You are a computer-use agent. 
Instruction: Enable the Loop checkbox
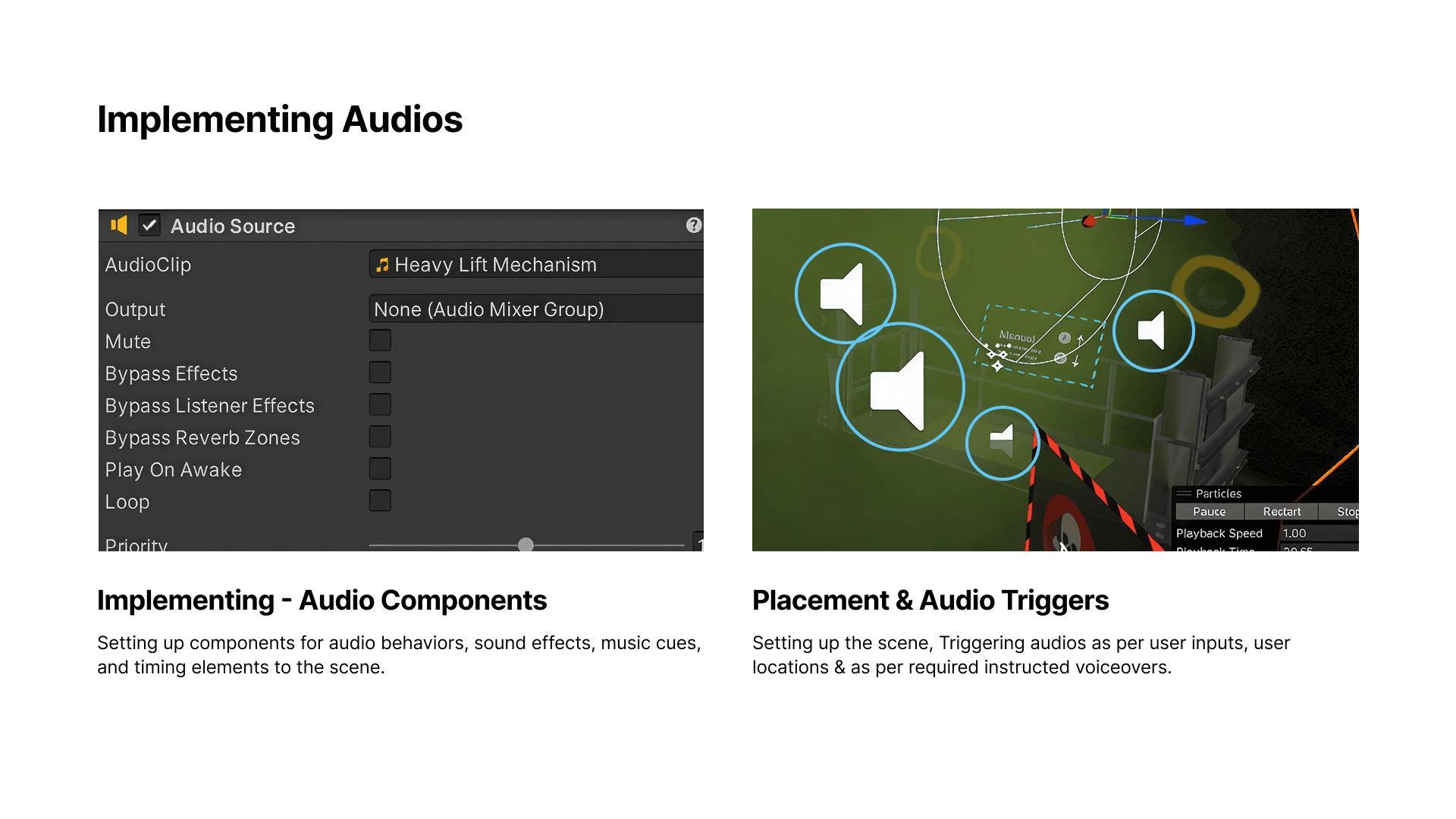click(380, 500)
